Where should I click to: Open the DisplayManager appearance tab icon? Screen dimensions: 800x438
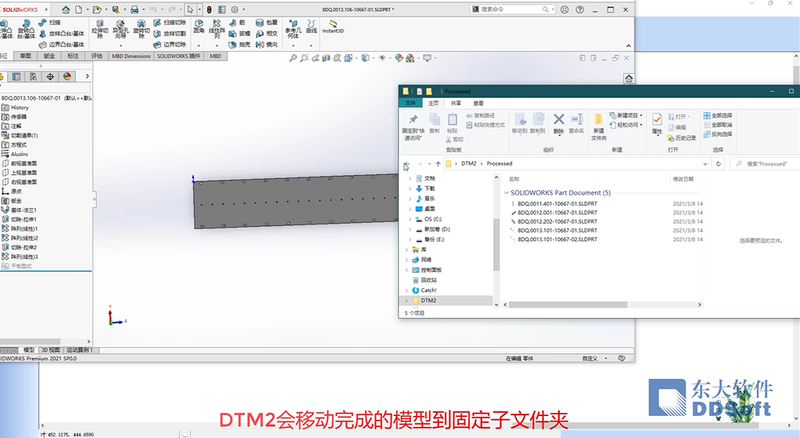[67, 75]
